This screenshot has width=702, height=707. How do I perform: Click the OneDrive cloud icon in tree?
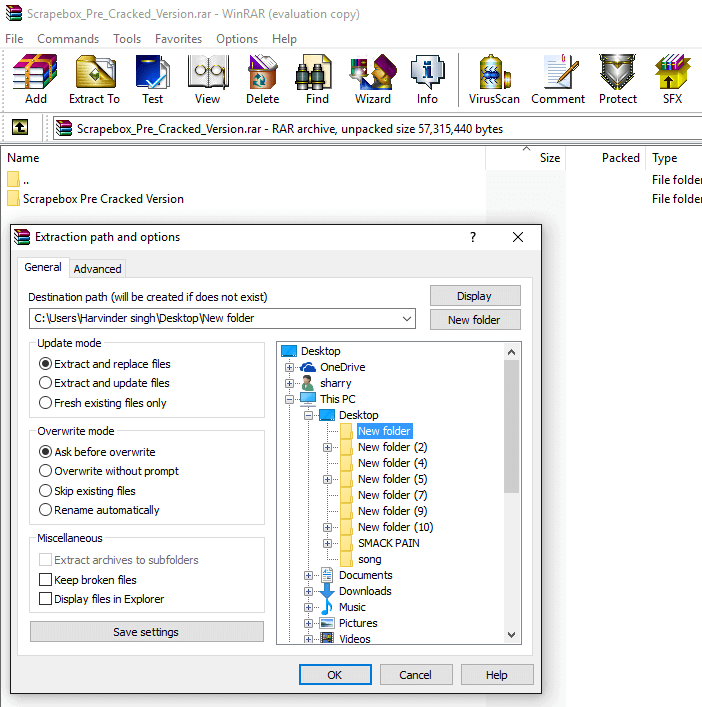[x=308, y=367]
